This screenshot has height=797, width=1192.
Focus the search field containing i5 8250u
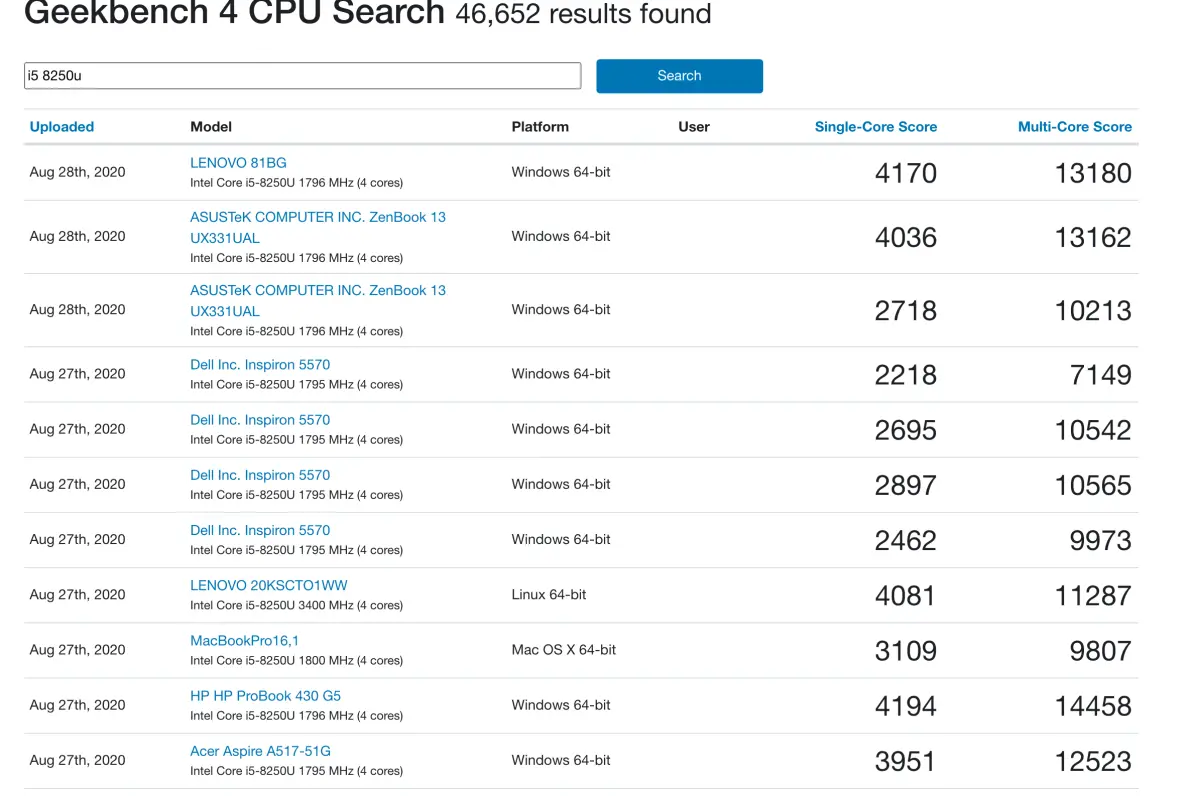[x=303, y=75]
